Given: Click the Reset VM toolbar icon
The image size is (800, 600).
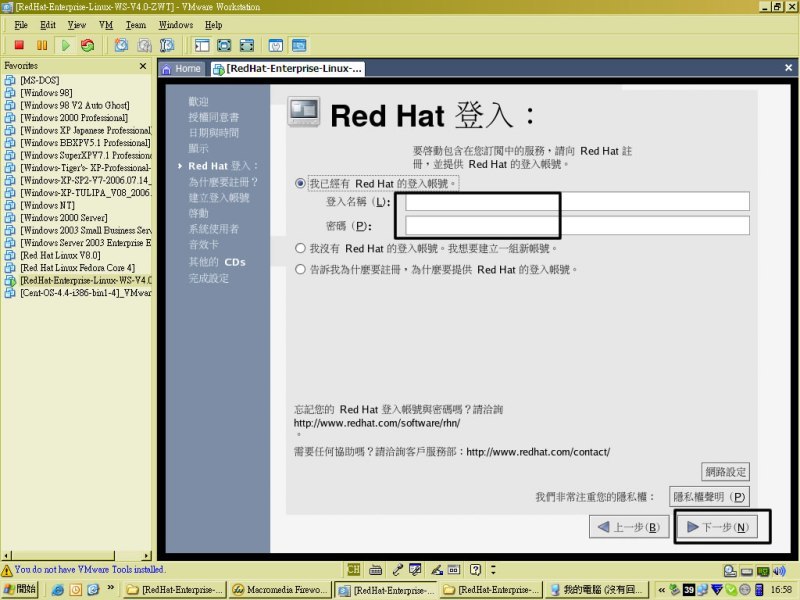Looking at the screenshot, I should tap(88, 45).
